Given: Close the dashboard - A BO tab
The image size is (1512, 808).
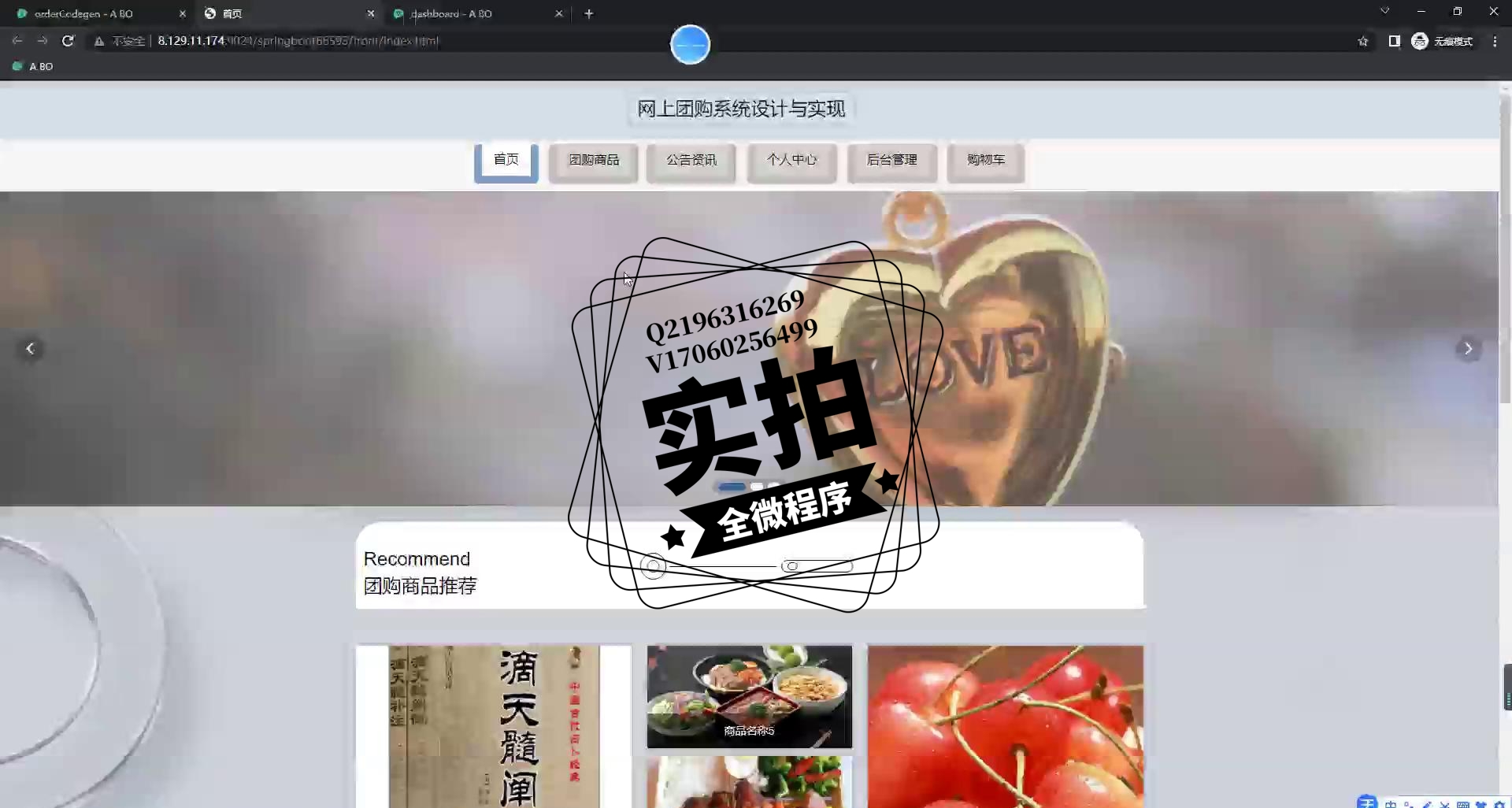Looking at the screenshot, I should coord(559,13).
